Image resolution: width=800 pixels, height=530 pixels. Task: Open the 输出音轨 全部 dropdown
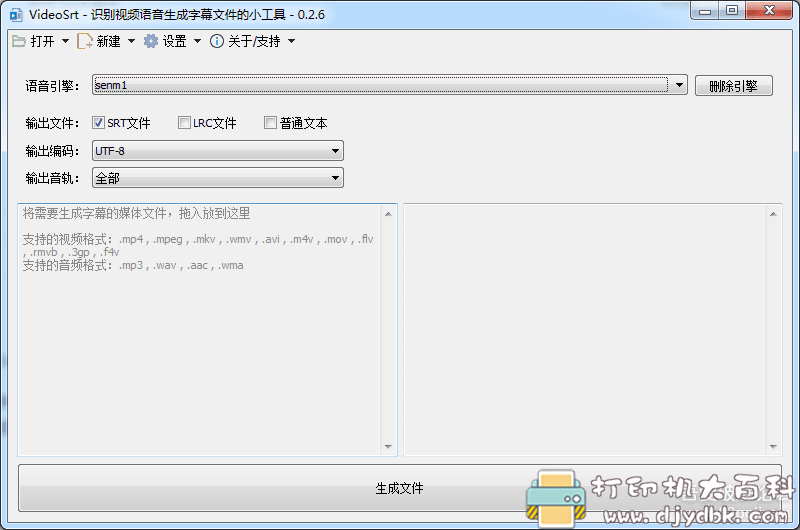tap(218, 178)
